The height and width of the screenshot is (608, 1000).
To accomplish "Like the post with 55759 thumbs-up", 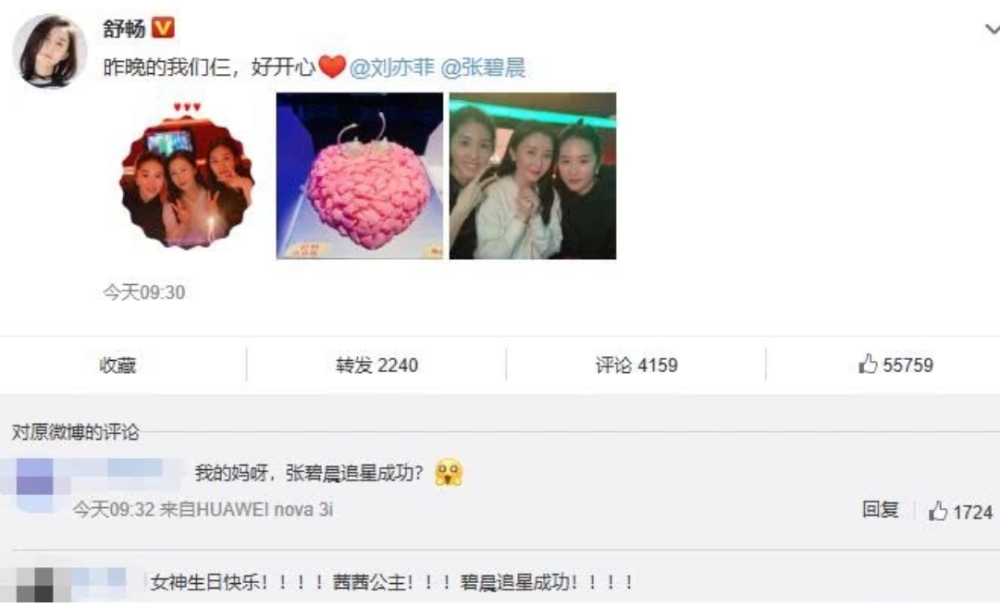I will pyautogui.click(x=895, y=364).
